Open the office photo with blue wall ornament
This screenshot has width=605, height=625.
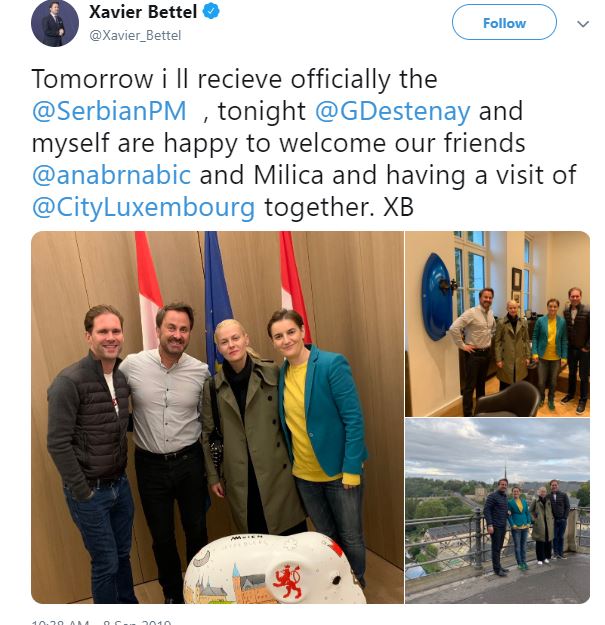tap(497, 324)
